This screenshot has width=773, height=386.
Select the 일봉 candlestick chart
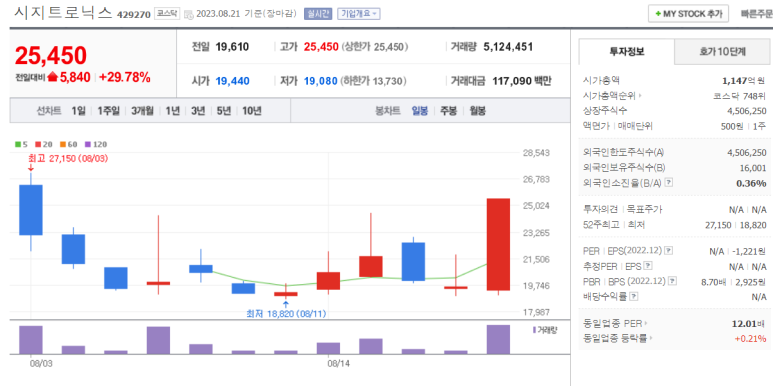coord(420,111)
